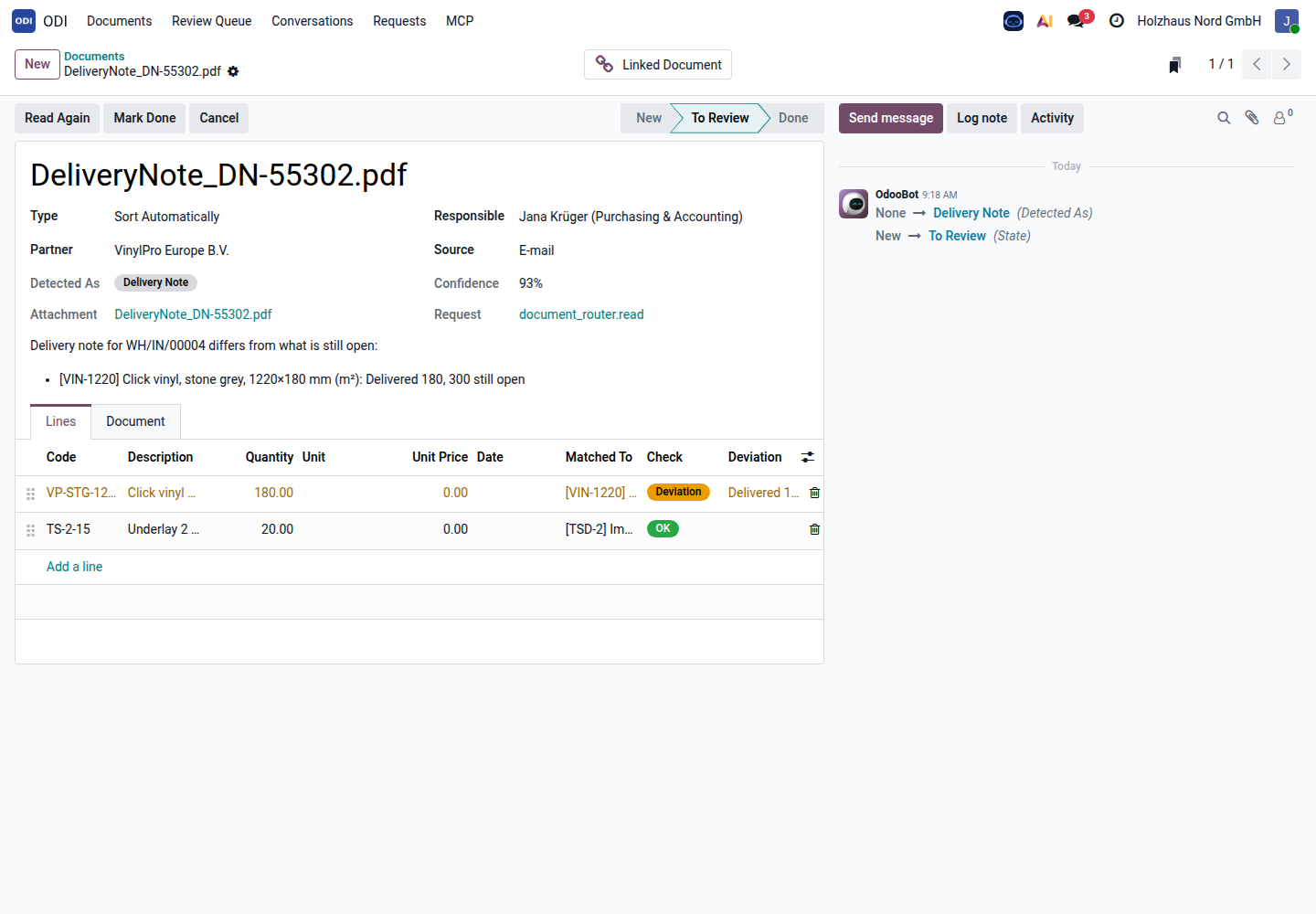Viewport: 1316px width, 914px height.
Task: Go to the next record with right chevron
Action: click(x=1287, y=64)
